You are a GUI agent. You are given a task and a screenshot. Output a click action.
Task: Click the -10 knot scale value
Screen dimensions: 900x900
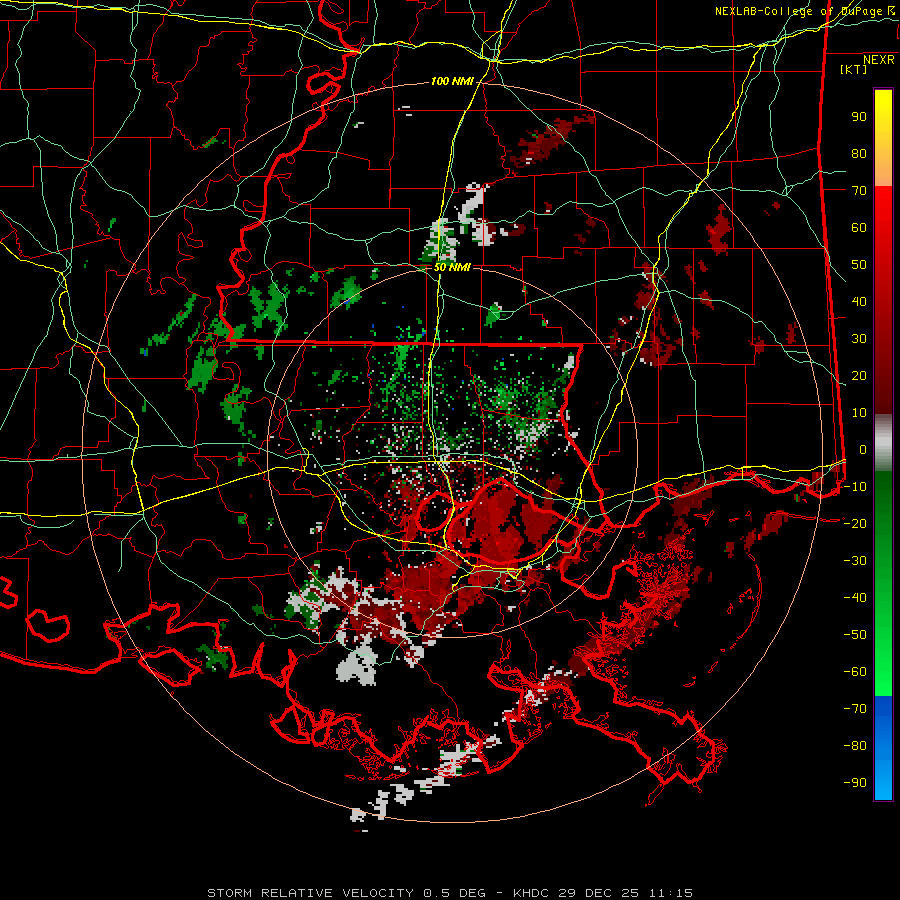coord(855,487)
